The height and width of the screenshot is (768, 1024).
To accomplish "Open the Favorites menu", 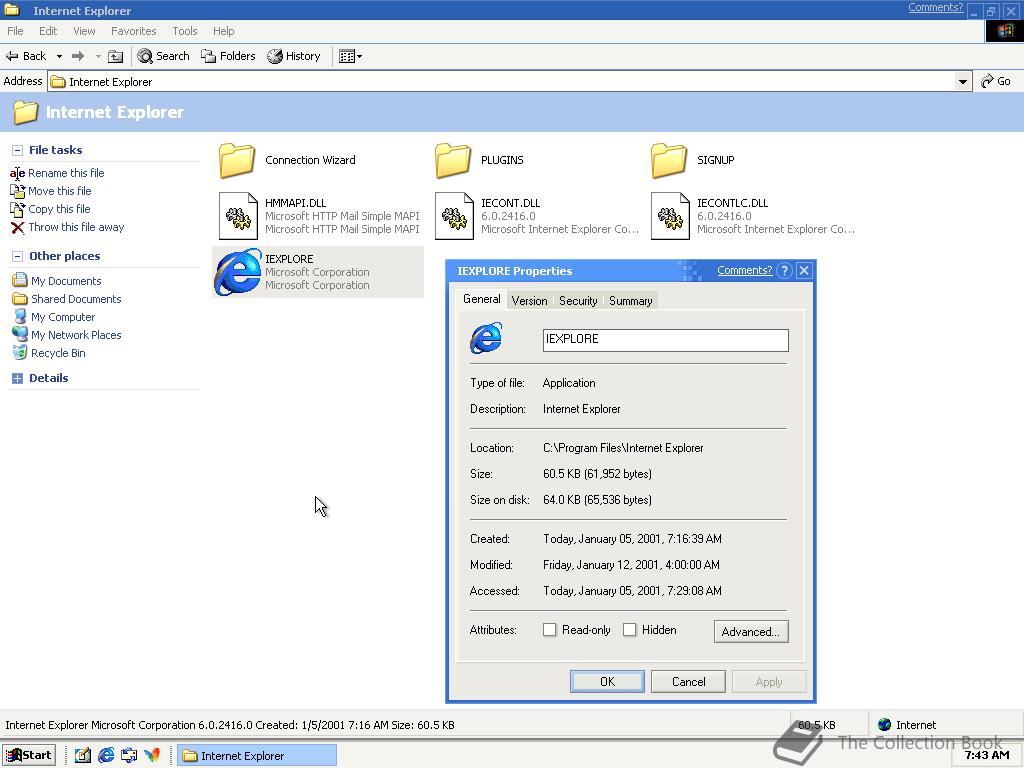I will click(x=133, y=31).
